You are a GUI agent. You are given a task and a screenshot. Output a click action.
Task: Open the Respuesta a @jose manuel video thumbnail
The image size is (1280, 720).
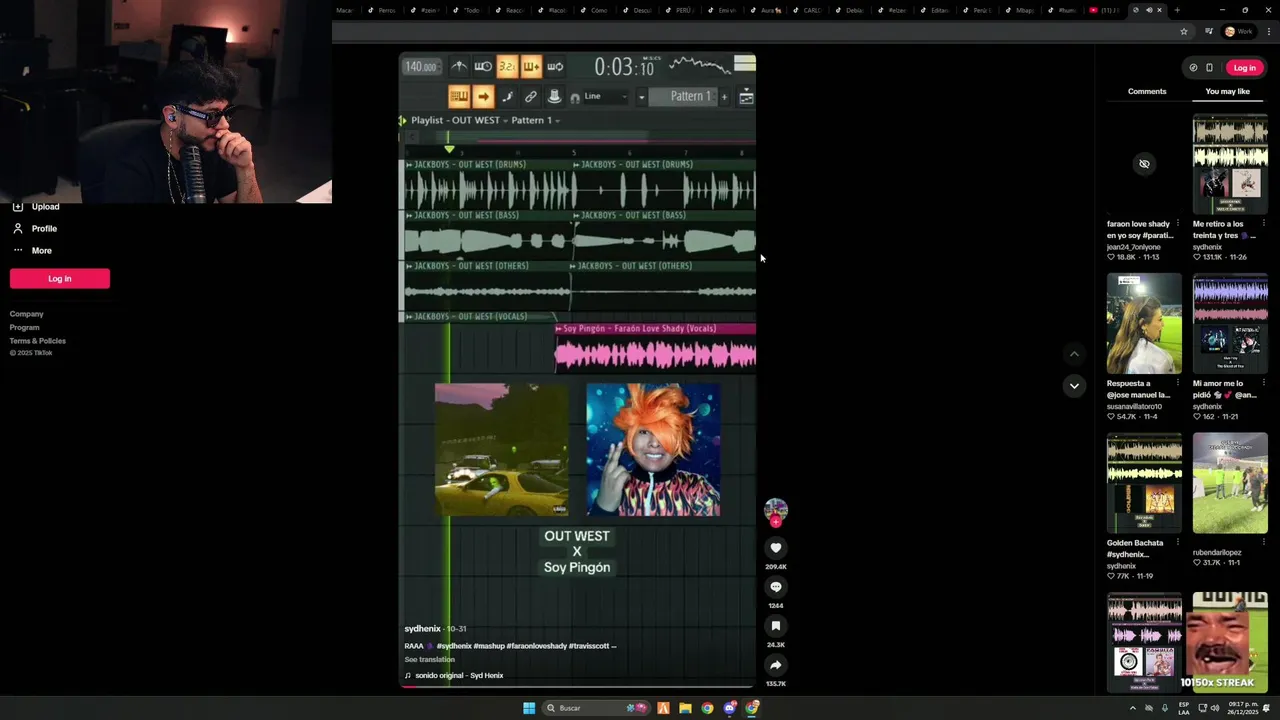(1144, 324)
